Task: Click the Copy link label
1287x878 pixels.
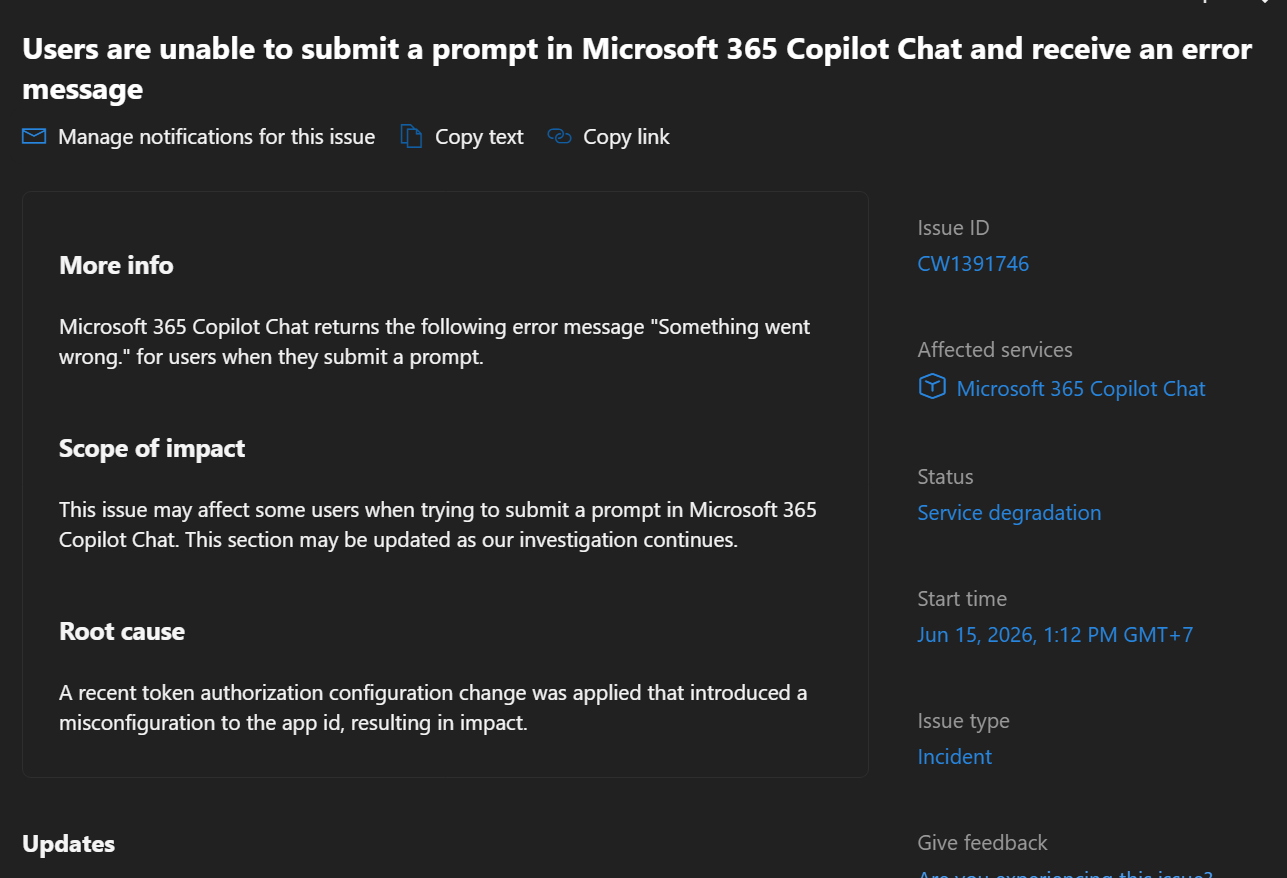Action: (626, 137)
